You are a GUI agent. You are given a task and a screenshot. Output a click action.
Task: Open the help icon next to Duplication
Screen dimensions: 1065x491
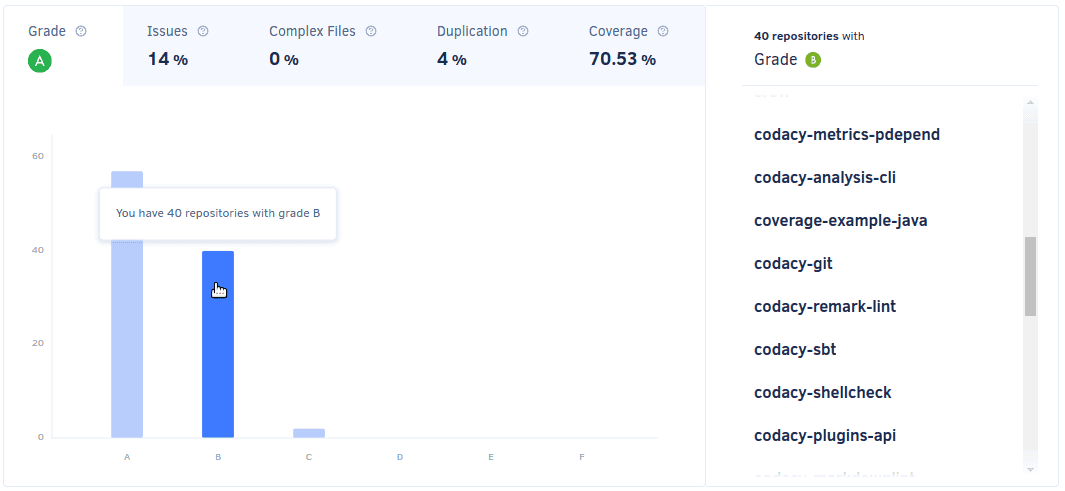[x=522, y=31]
